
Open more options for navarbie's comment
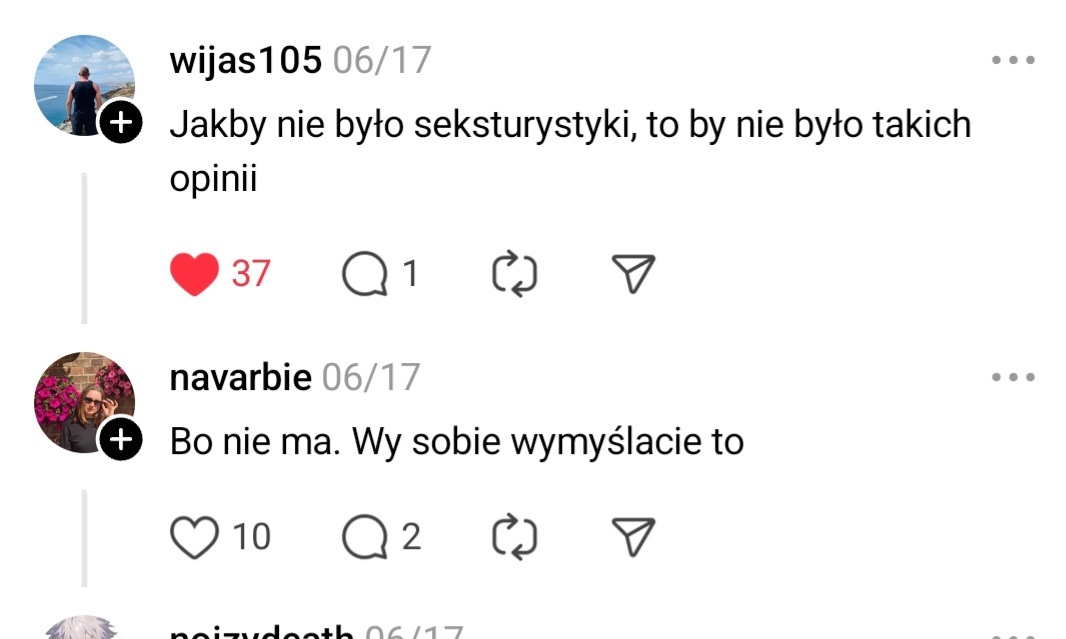pyautogui.click(x=1013, y=377)
